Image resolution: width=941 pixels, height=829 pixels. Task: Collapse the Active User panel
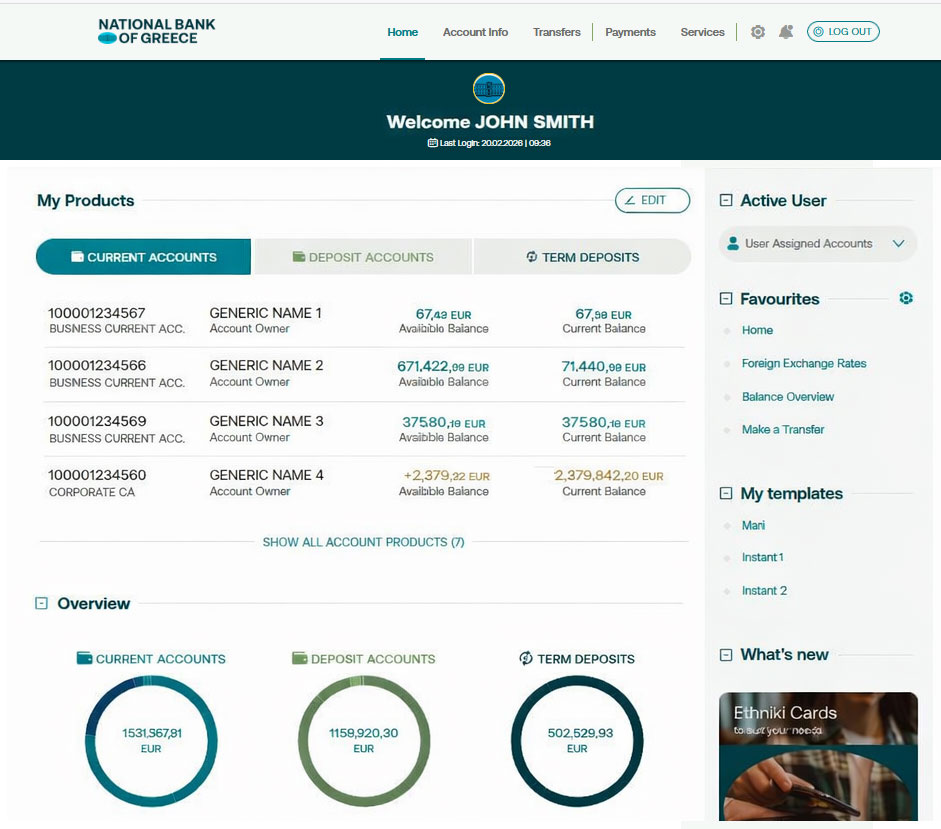726,200
